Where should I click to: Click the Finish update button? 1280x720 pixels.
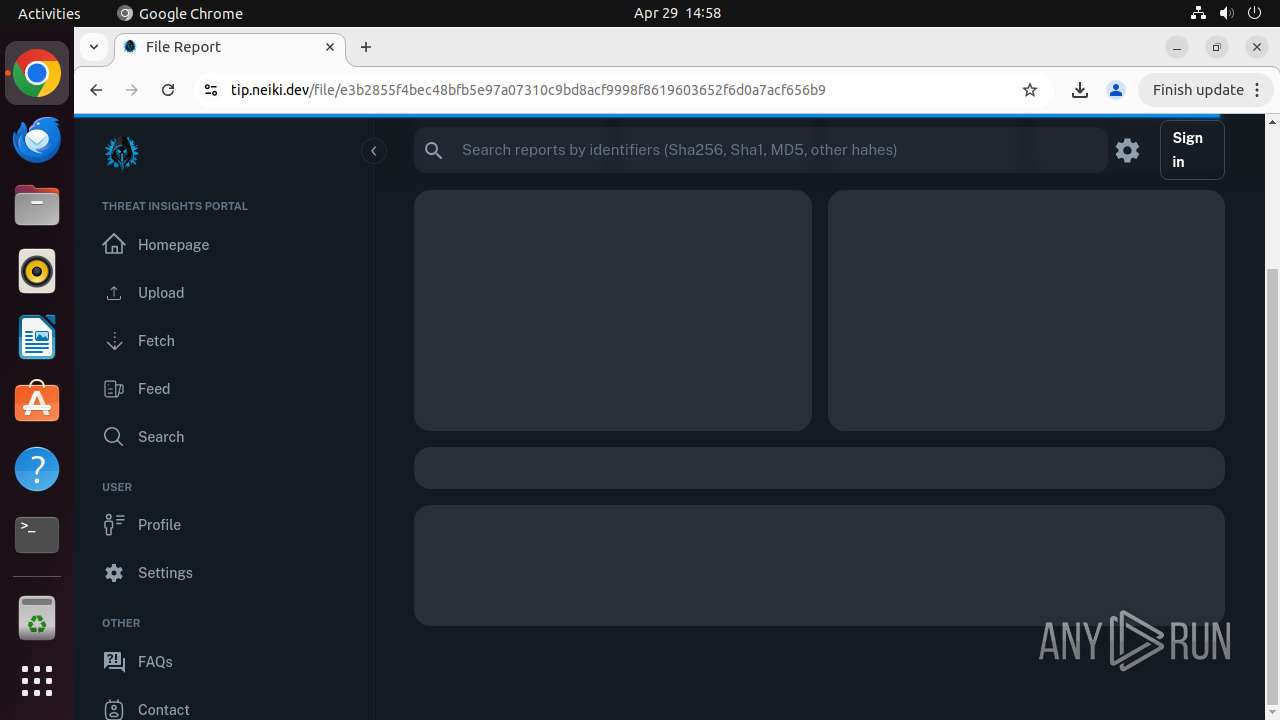click(x=1205, y=90)
